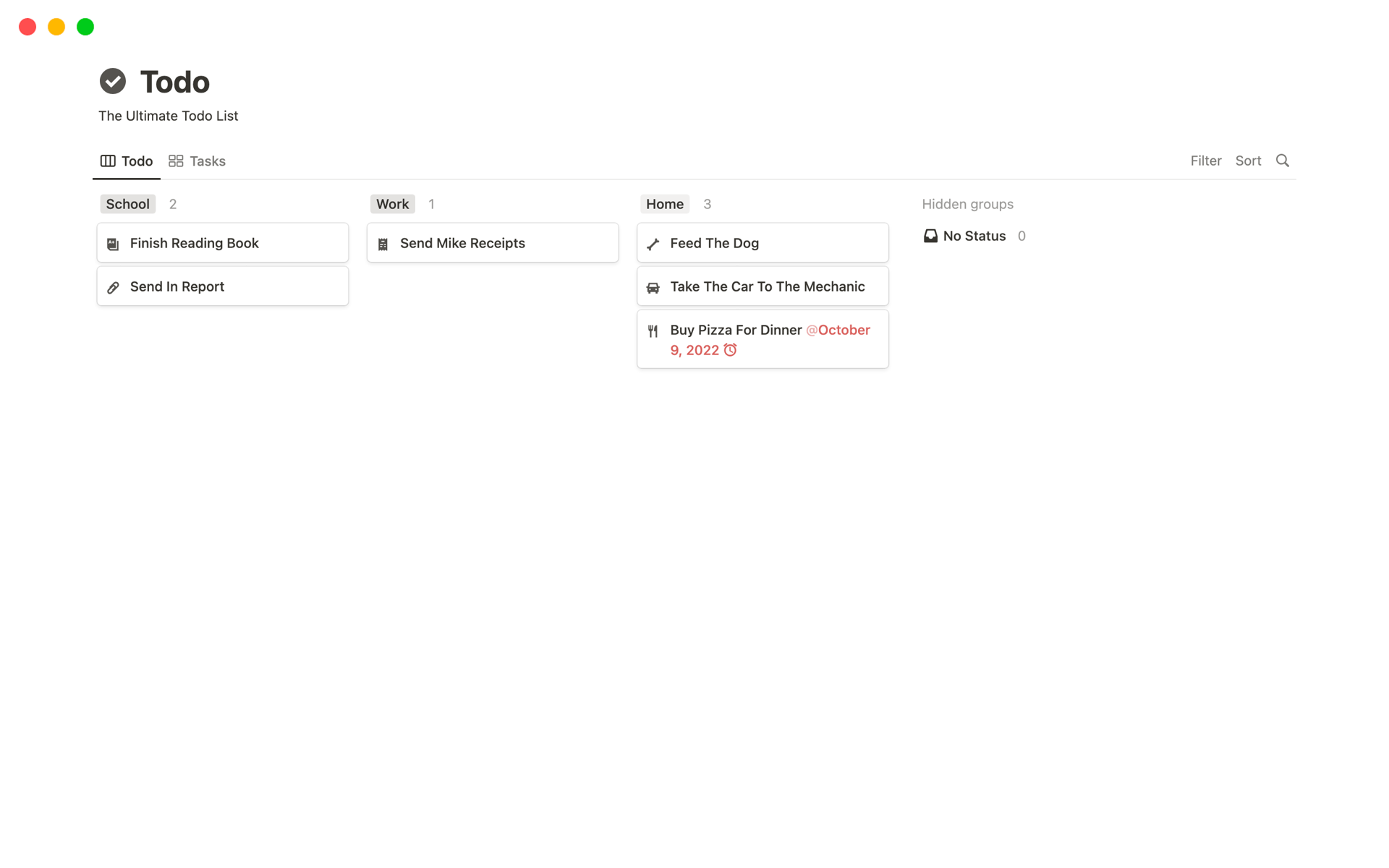Click the car icon on Take The Car card
Screen dimensions: 1389x868
point(653,286)
